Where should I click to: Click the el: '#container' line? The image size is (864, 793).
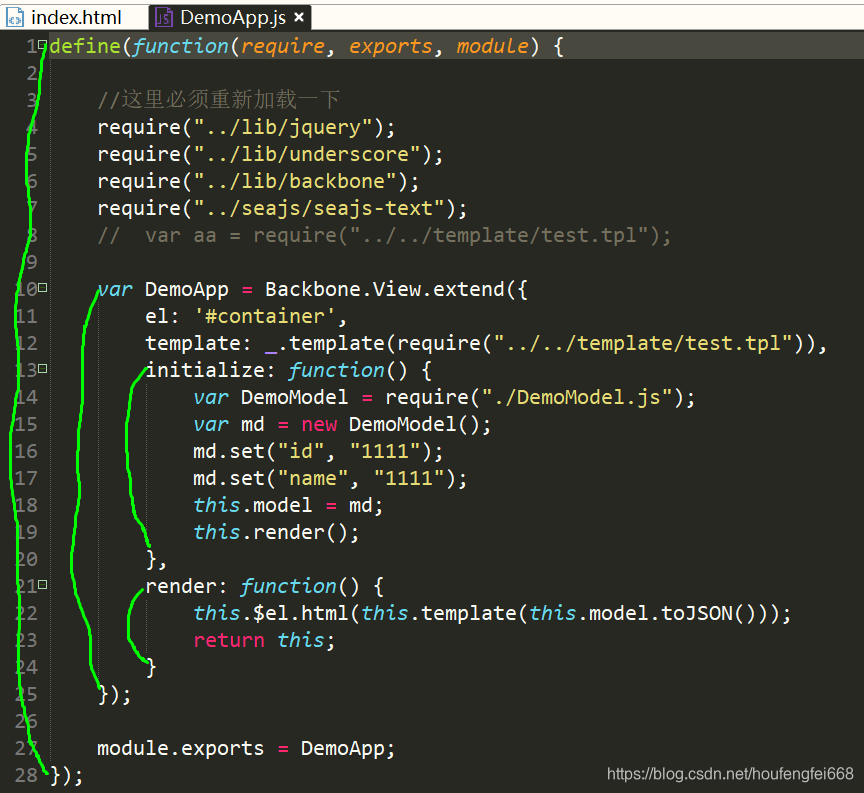[x=246, y=316]
